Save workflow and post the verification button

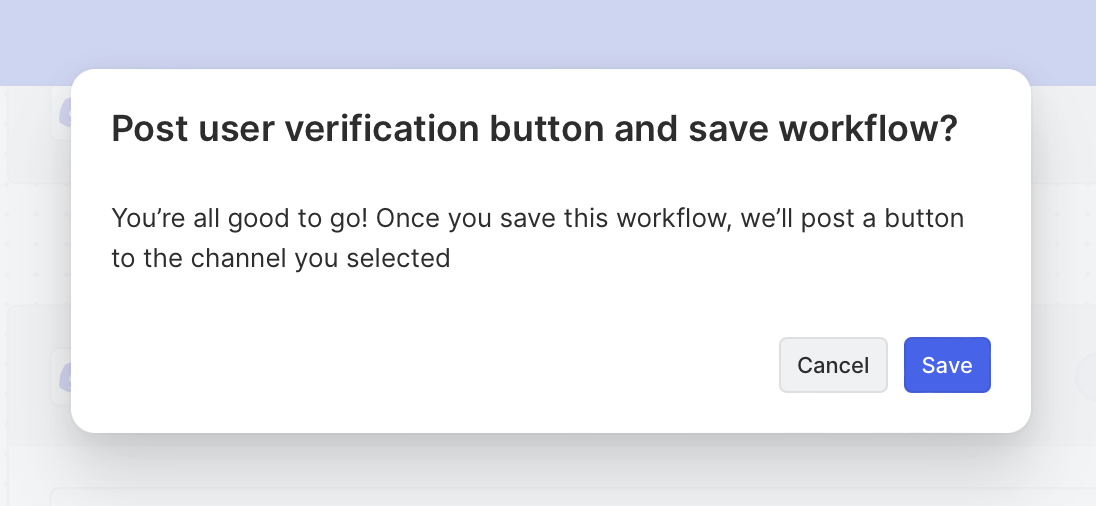click(946, 365)
